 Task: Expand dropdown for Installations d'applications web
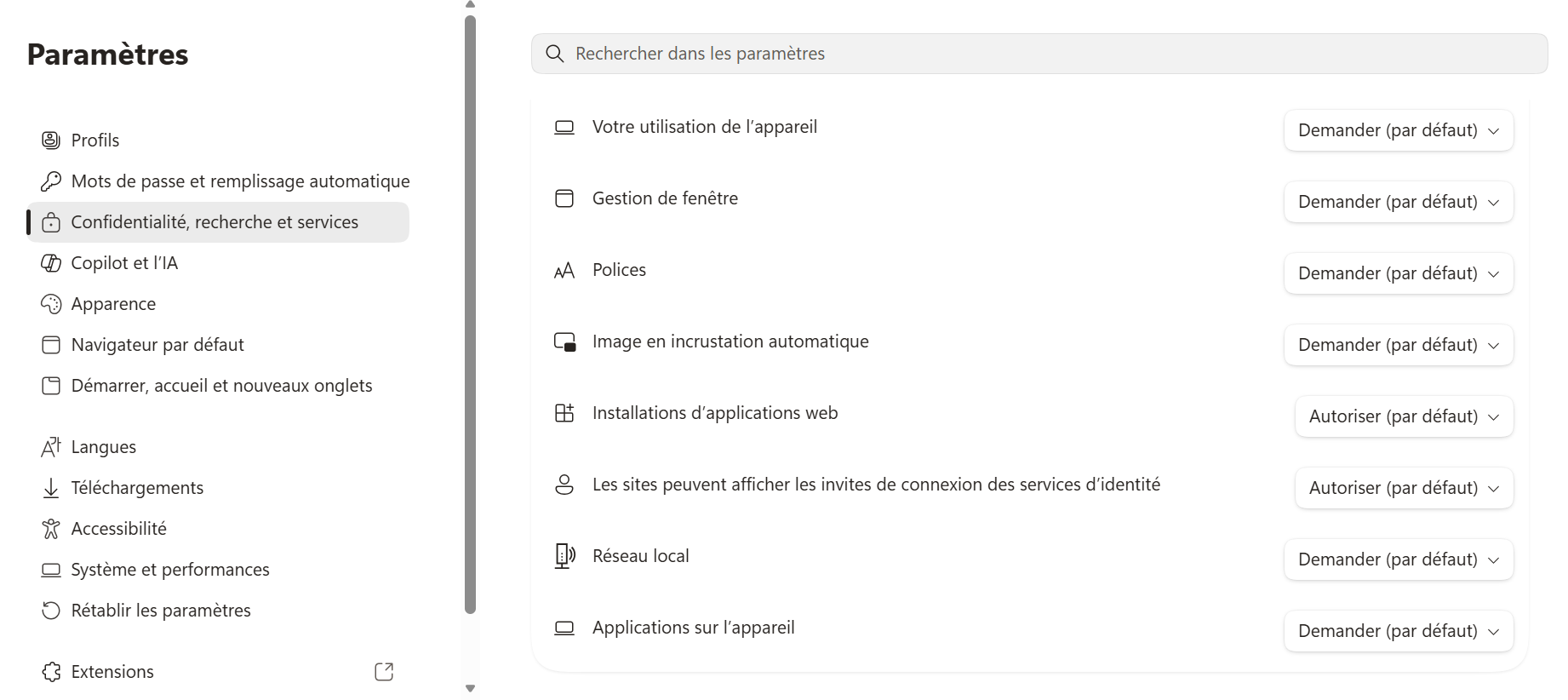pos(1405,416)
